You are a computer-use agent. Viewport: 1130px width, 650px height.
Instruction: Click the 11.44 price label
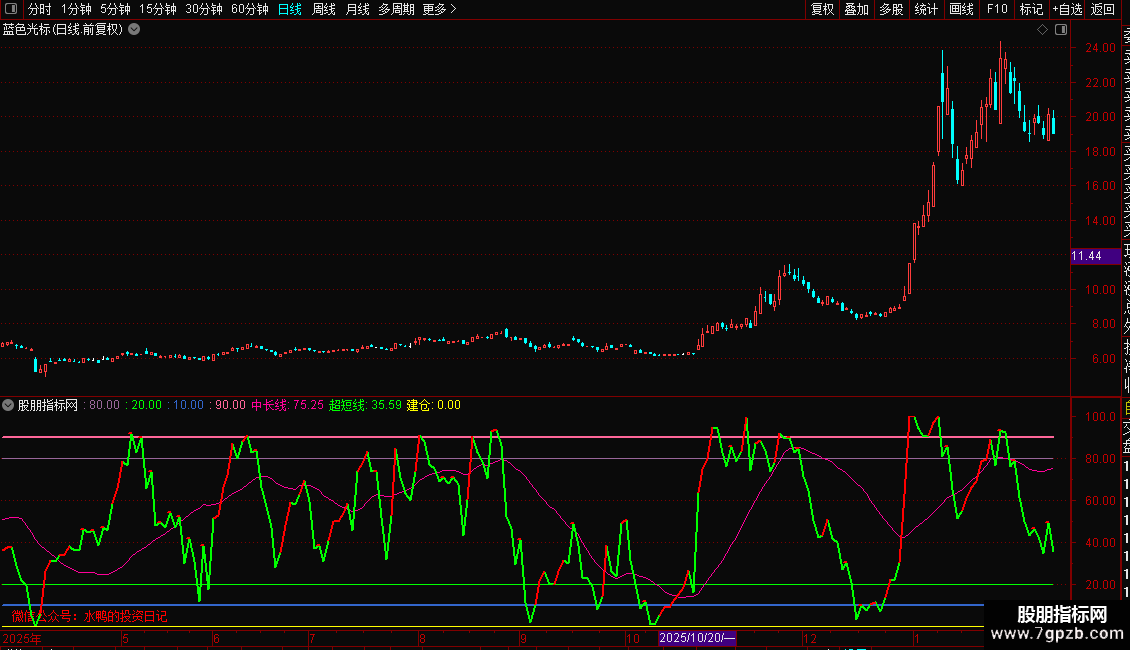[x=1086, y=256]
